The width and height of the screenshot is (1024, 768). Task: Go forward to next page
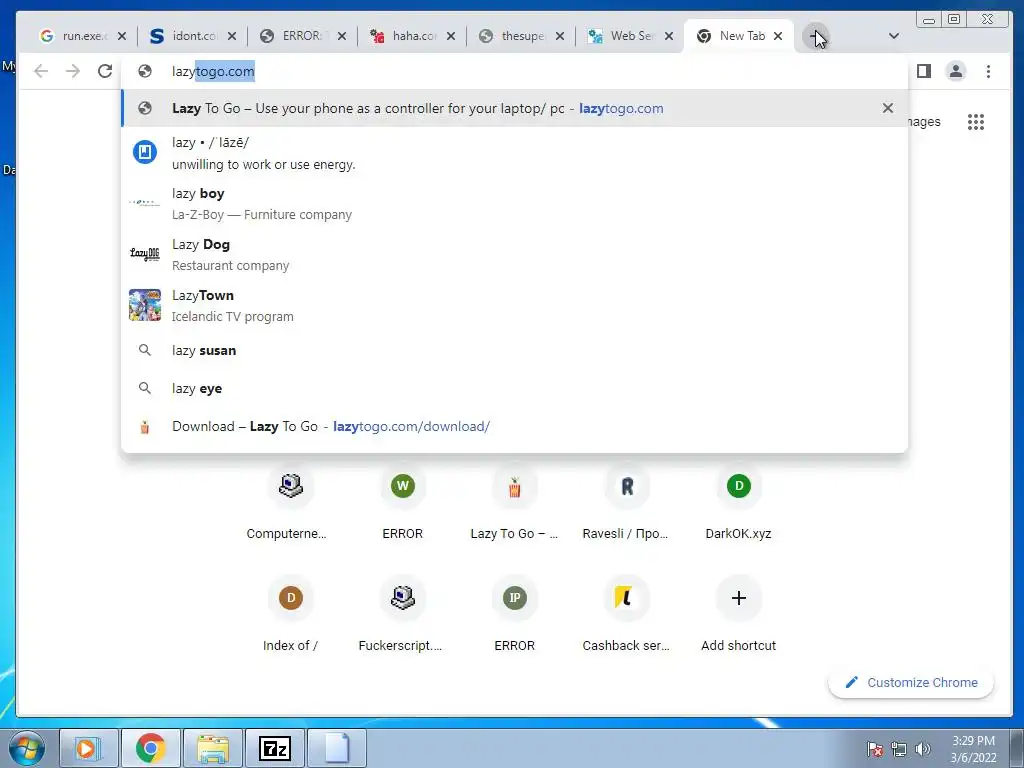(73, 71)
